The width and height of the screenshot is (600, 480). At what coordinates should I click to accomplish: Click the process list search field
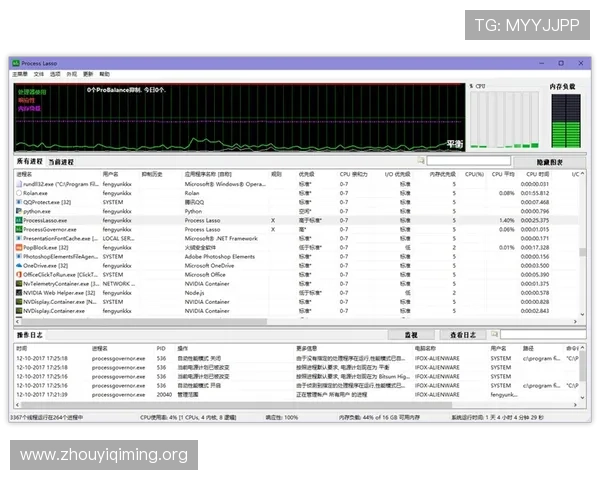(467, 161)
